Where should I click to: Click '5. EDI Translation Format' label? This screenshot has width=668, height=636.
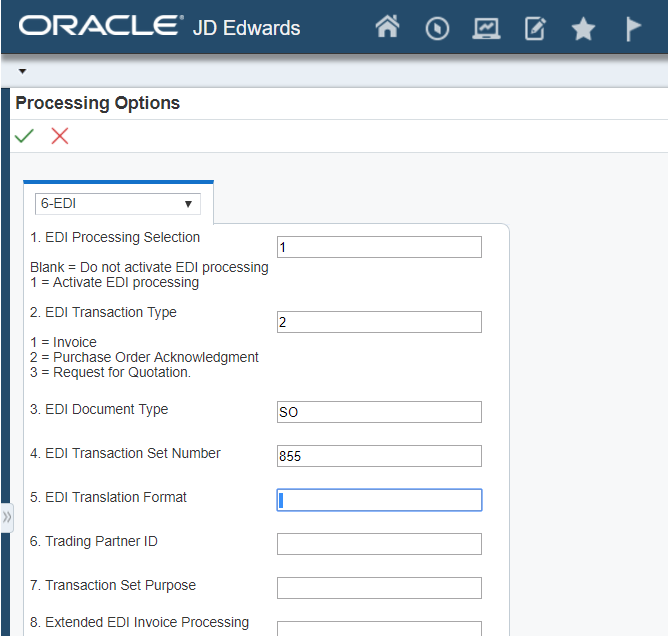coord(108,498)
